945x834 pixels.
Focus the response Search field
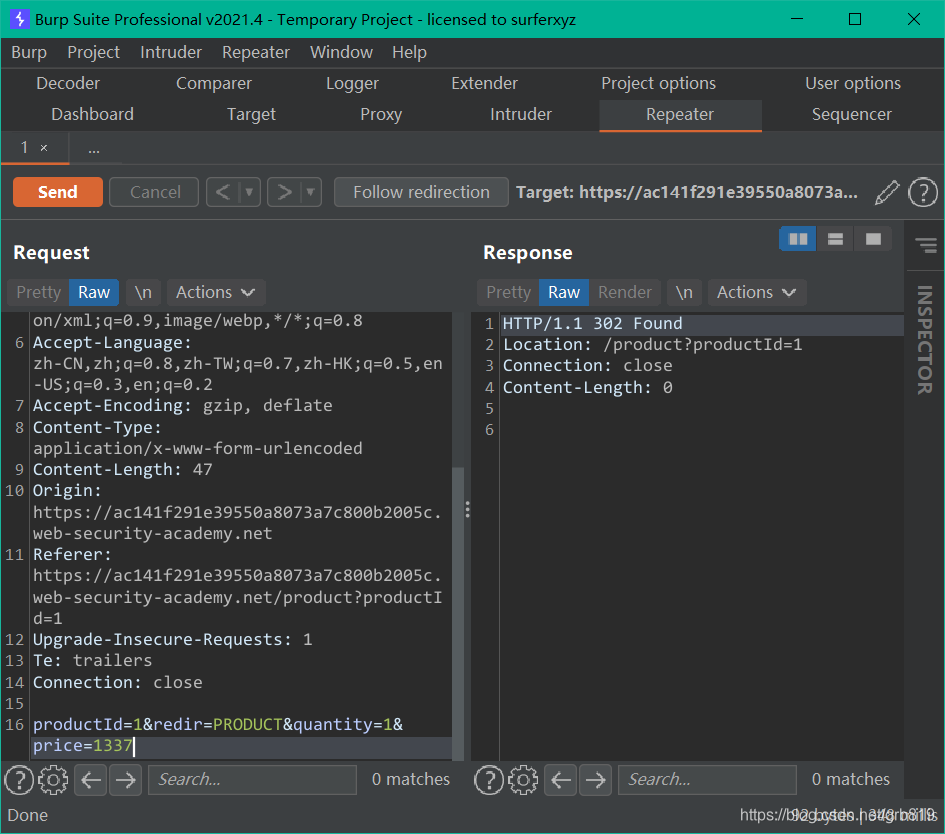click(708, 780)
